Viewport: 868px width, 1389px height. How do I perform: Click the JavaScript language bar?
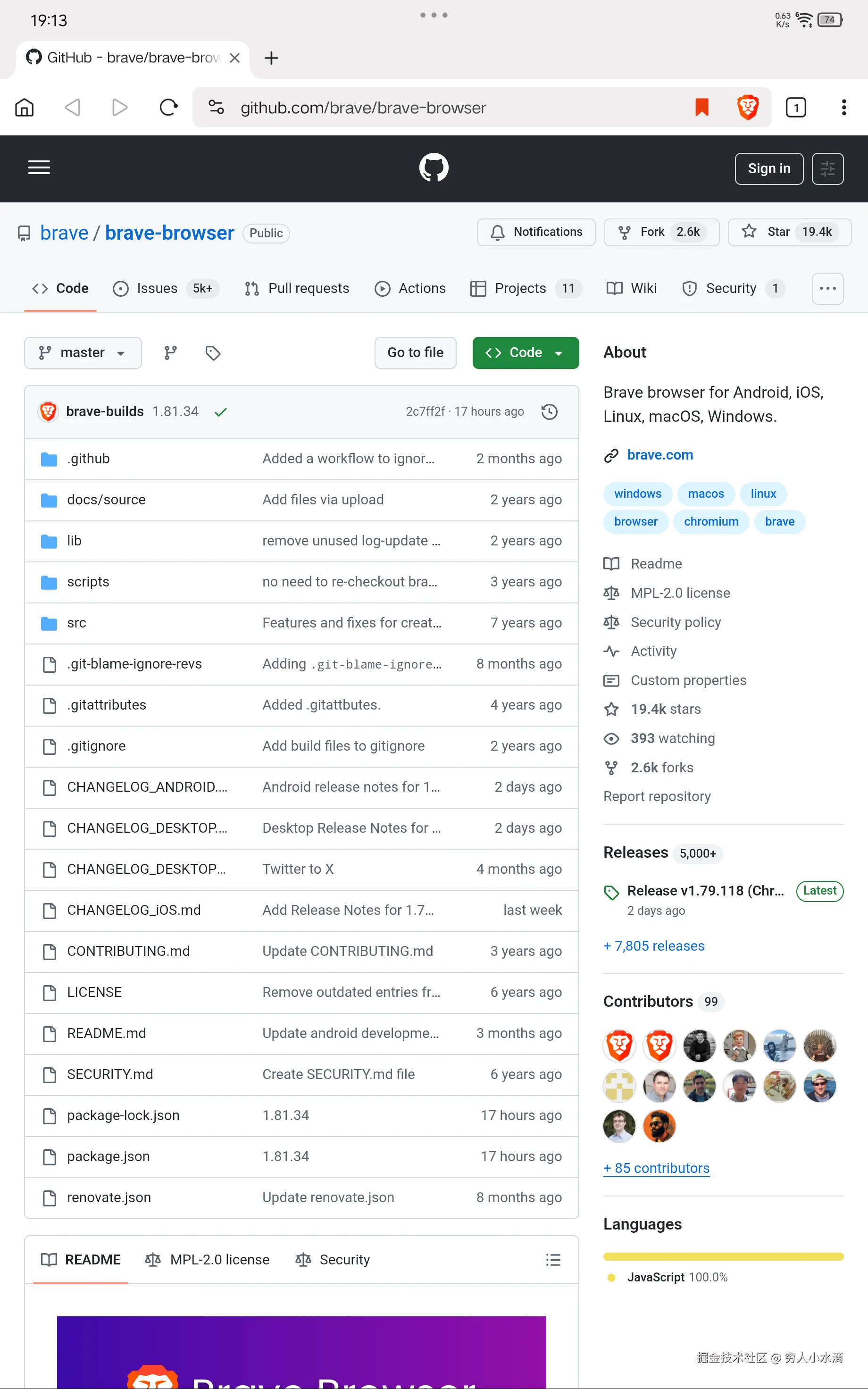point(723,1256)
